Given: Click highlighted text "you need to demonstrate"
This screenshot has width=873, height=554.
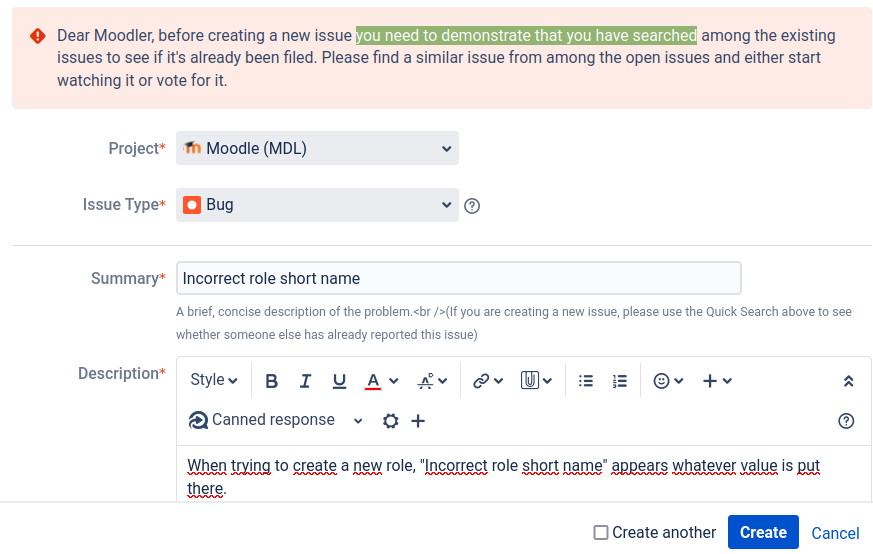Looking at the screenshot, I should pos(443,36).
